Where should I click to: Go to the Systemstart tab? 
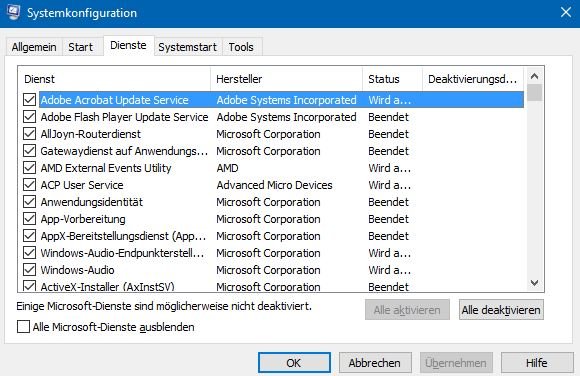coord(188,47)
